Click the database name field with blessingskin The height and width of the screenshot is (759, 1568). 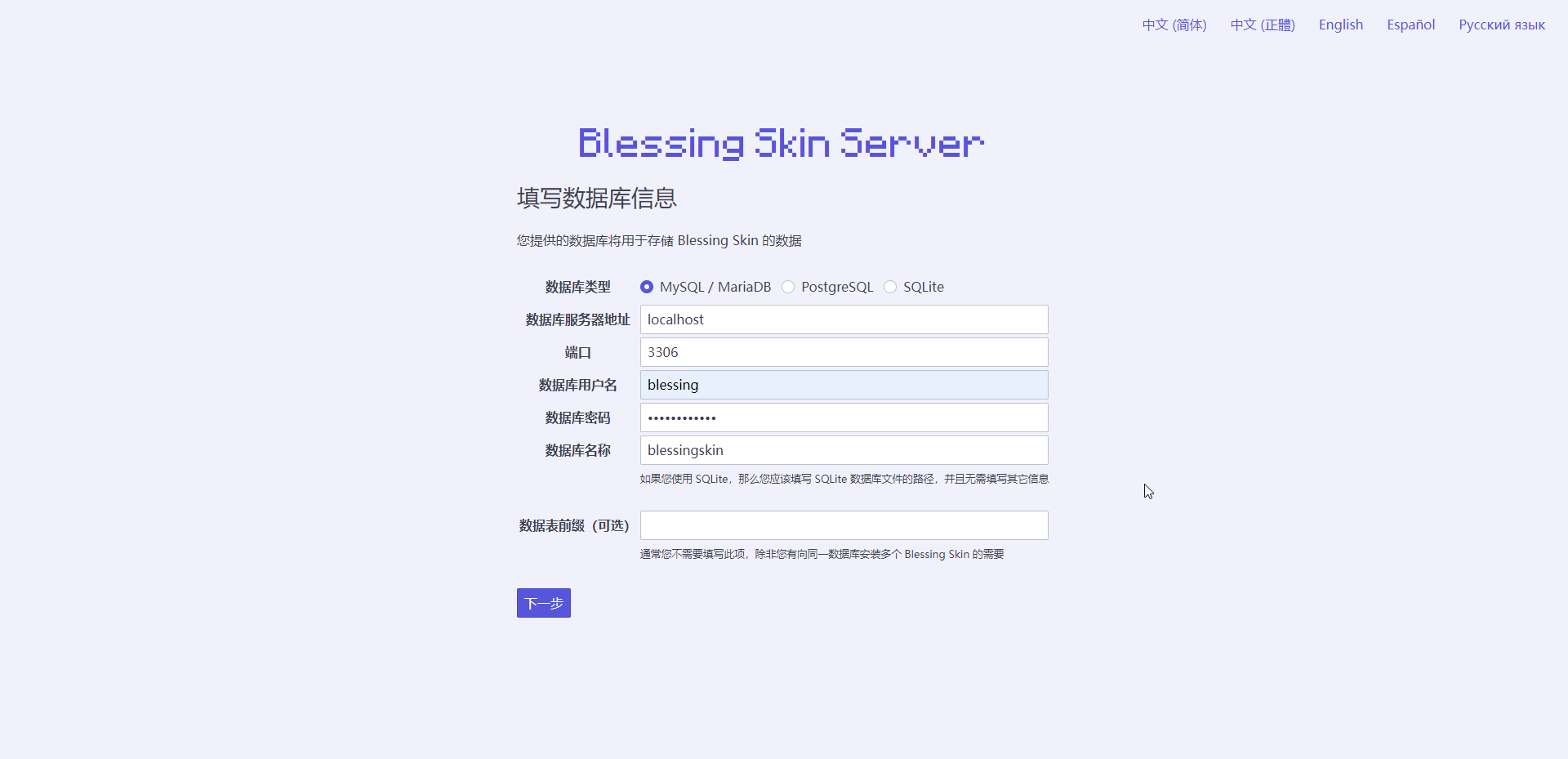(x=844, y=450)
